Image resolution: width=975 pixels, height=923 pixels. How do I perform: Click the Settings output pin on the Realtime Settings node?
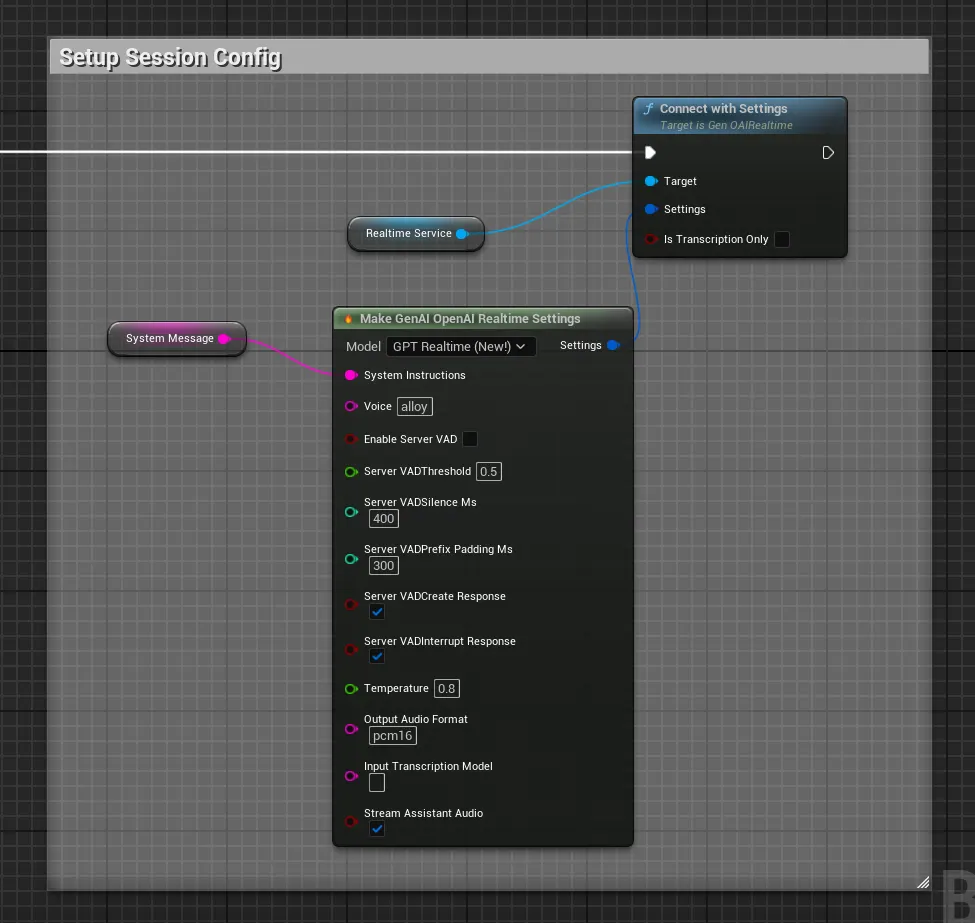tap(613, 345)
